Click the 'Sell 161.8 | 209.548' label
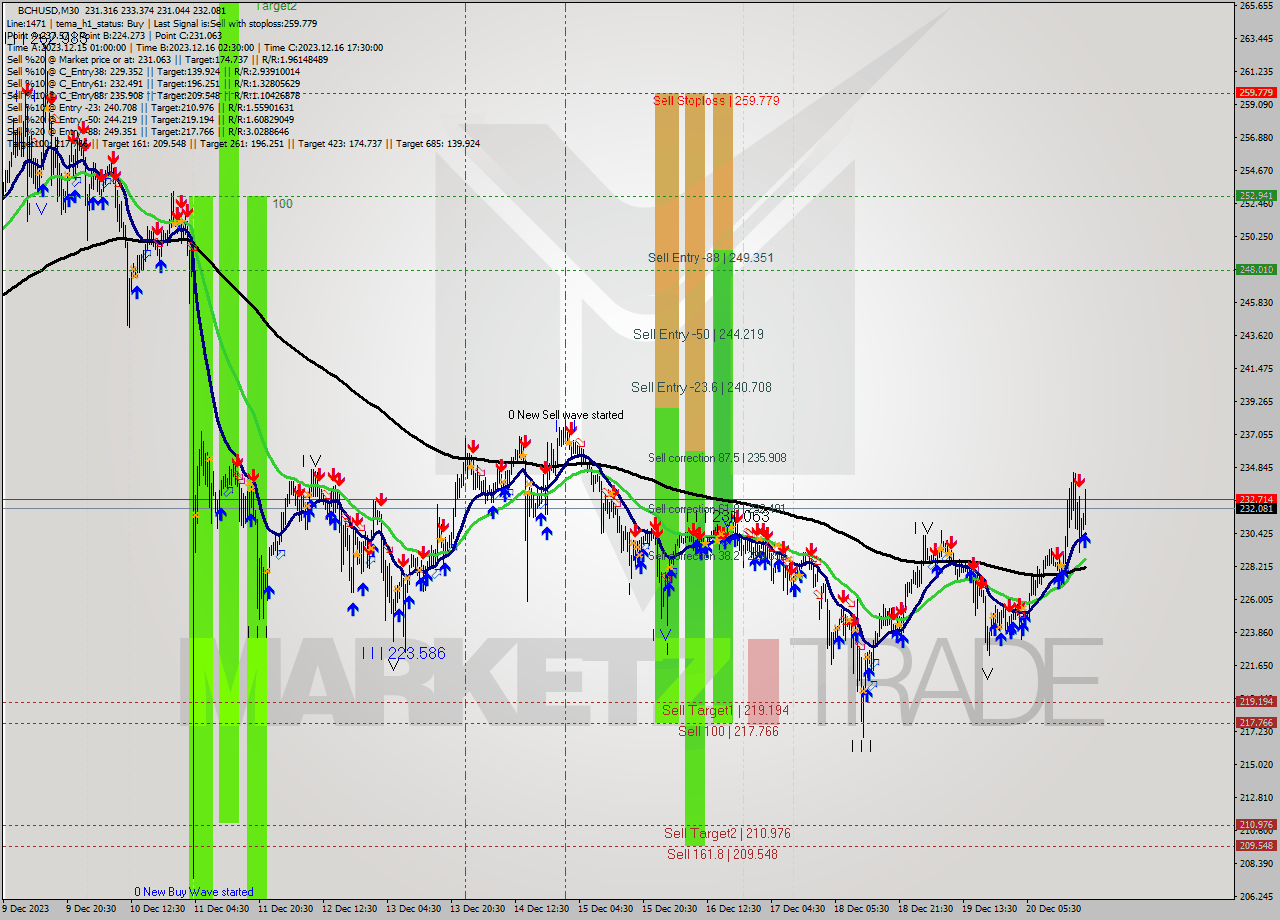The image size is (1280, 920). (722, 854)
